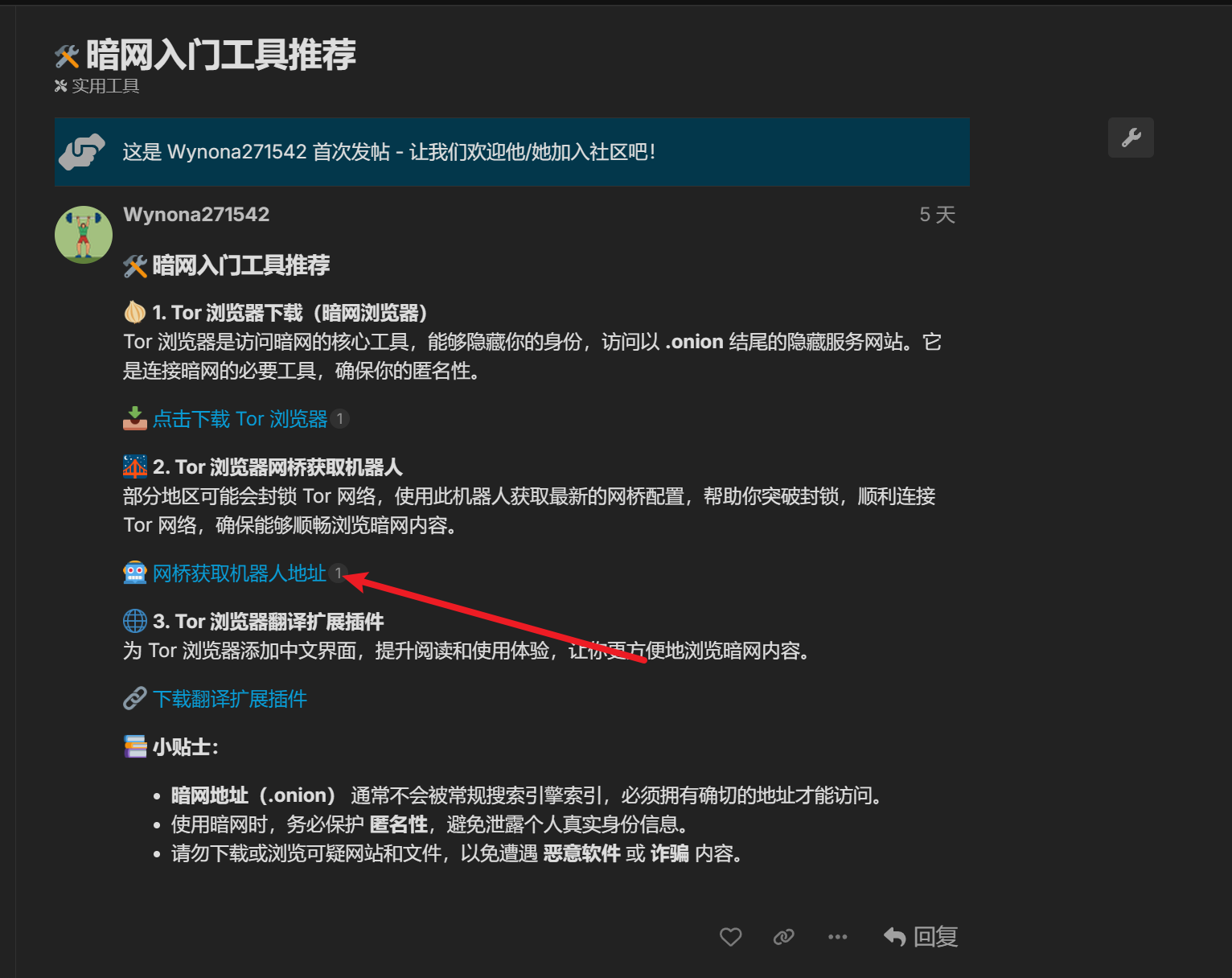Click the heading 3. Tor 浏览器翻译扩展插件
Image resolution: width=1232 pixels, height=978 pixels.
pyautogui.click(x=268, y=622)
